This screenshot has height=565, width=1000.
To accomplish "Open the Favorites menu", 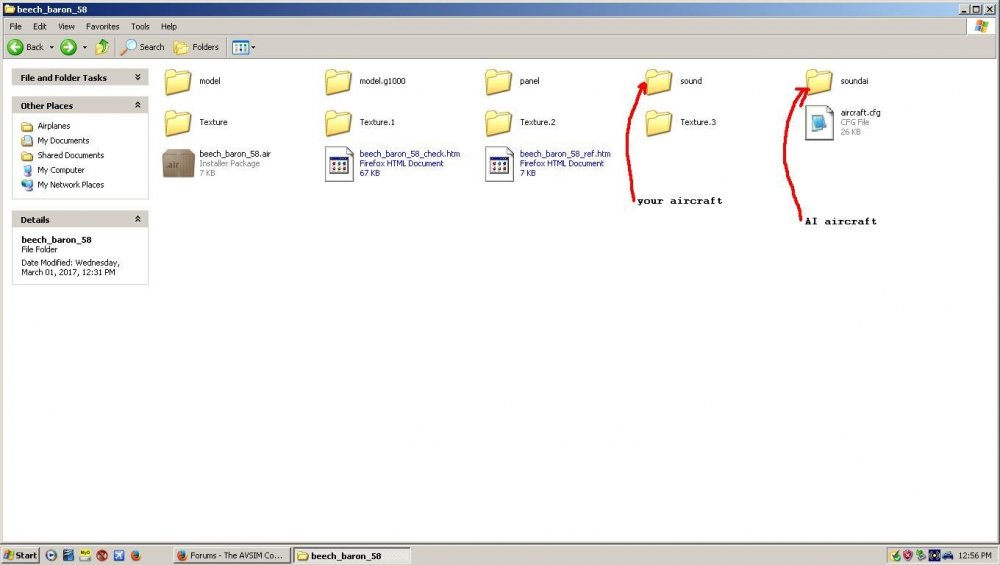I will (x=103, y=27).
